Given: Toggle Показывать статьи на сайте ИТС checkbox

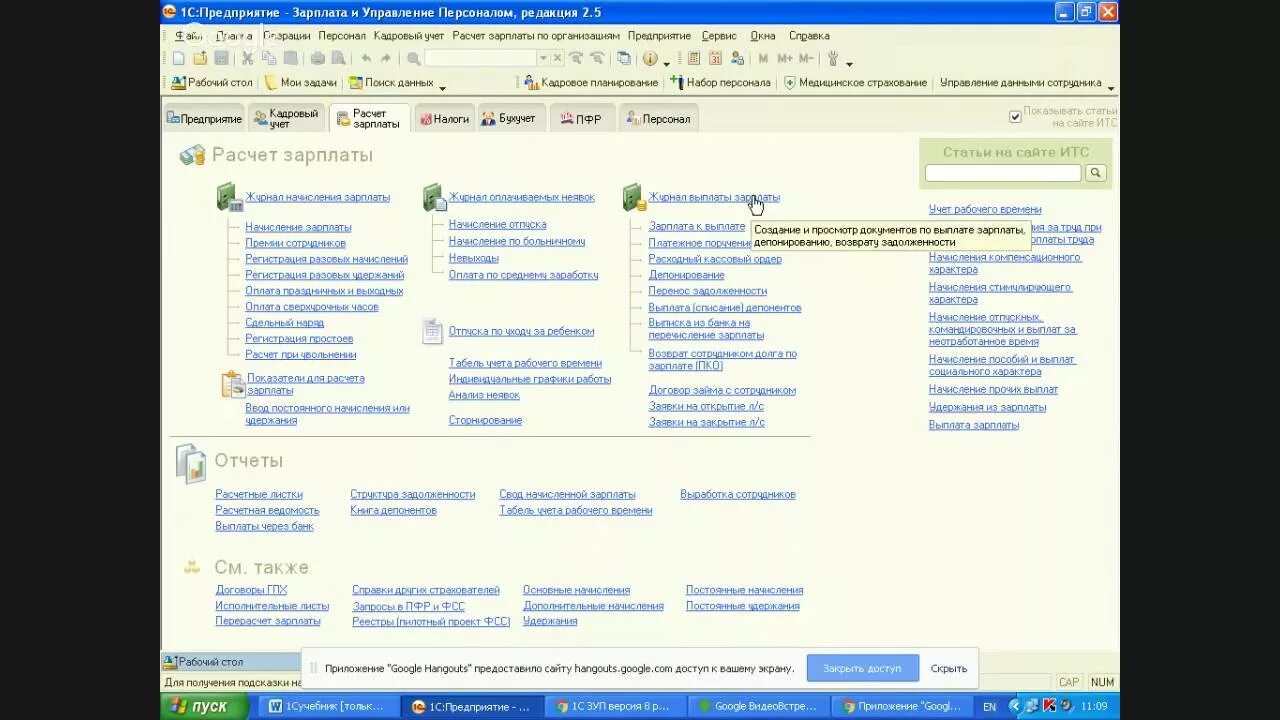Looking at the screenshot, I should pyautogui.click(x=1016, y=117).
